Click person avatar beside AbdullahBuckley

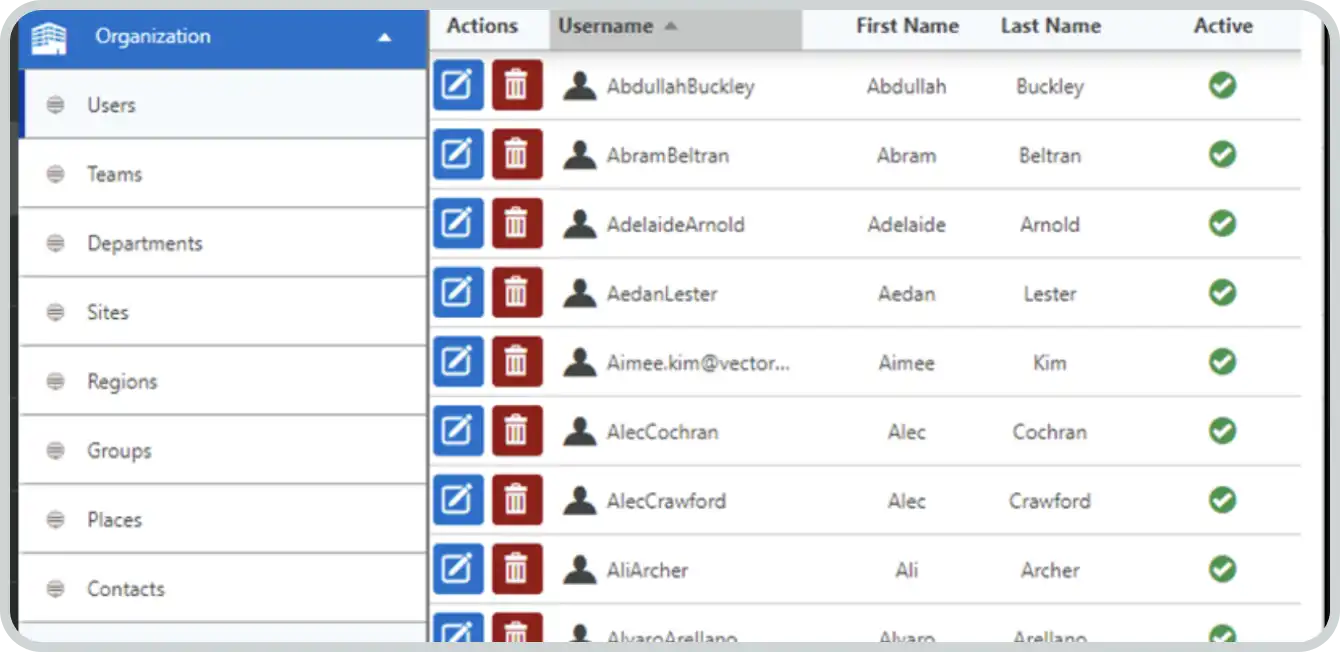[x=580, y=86]
